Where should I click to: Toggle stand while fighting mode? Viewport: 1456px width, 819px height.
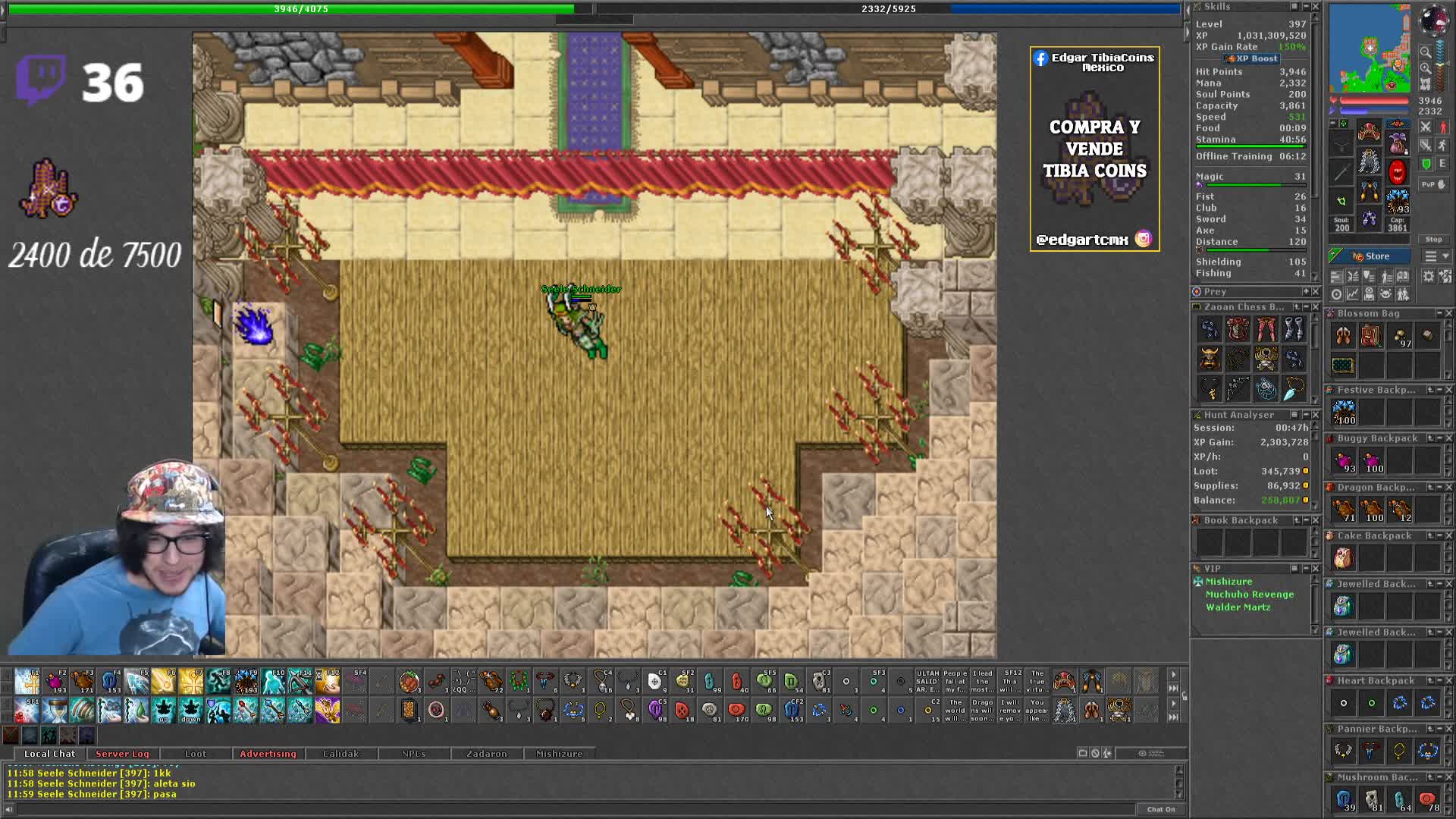pos(1443,127)
